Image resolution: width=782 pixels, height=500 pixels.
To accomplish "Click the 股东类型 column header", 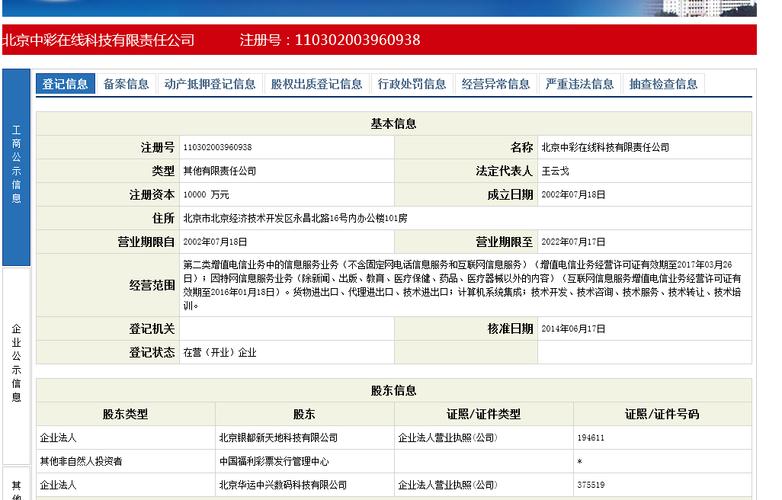I will [x=126, y=414].
